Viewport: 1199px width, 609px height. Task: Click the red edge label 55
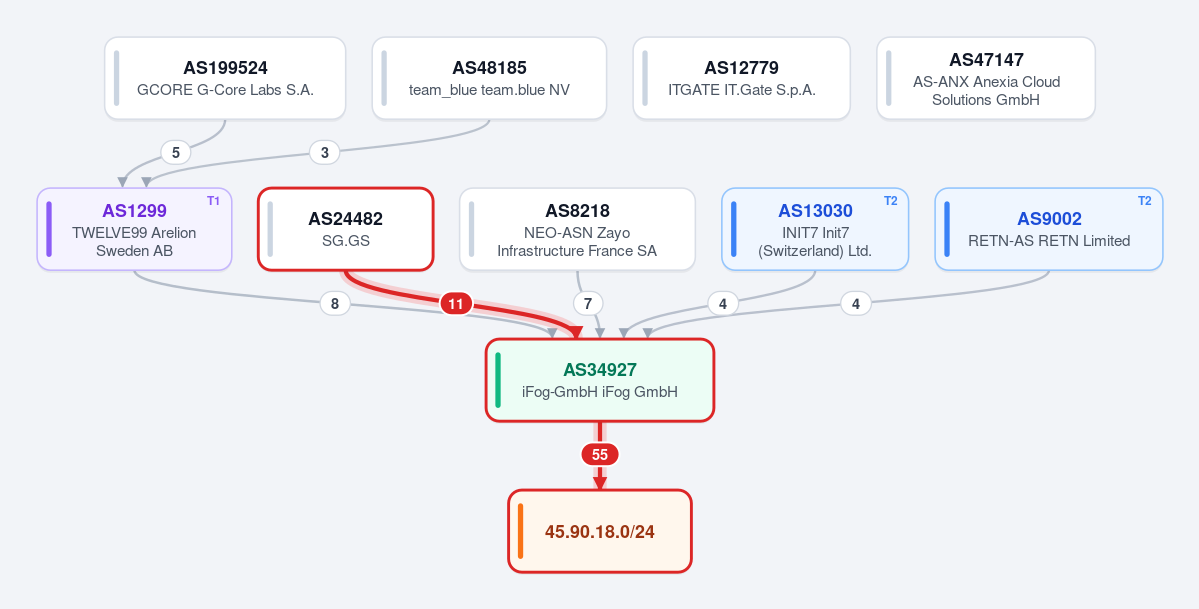point(600,454)
